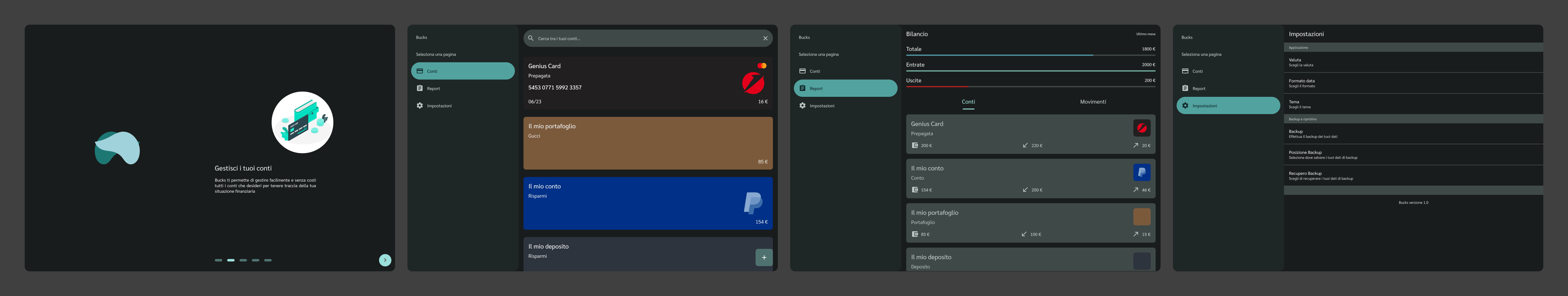
Task: Click the outgoing arrow beside 15 € on Il mio portafoglio
Action: tap(1136, 233)
